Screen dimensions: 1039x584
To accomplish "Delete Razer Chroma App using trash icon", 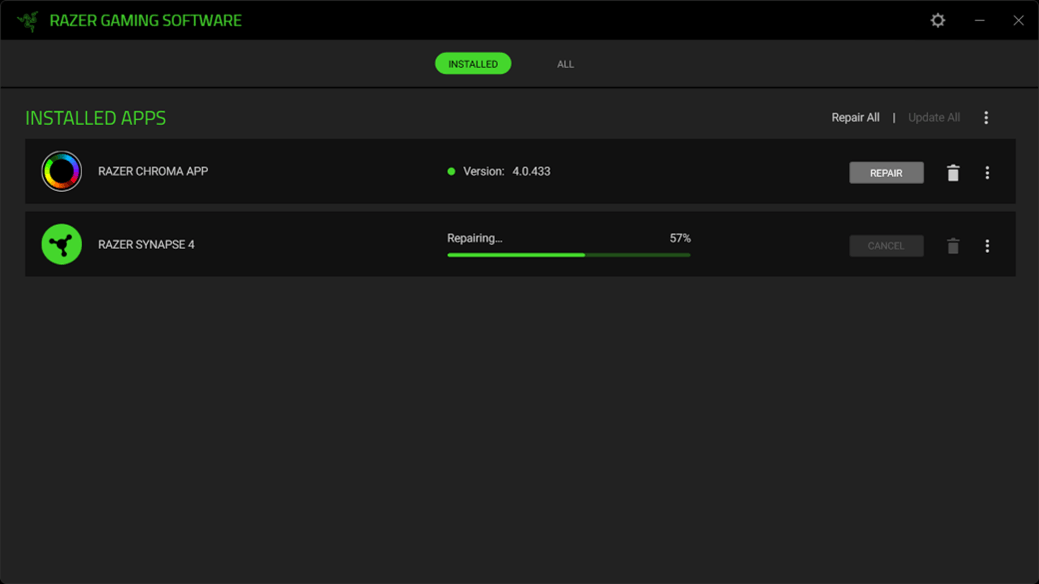I will [952, 173].
